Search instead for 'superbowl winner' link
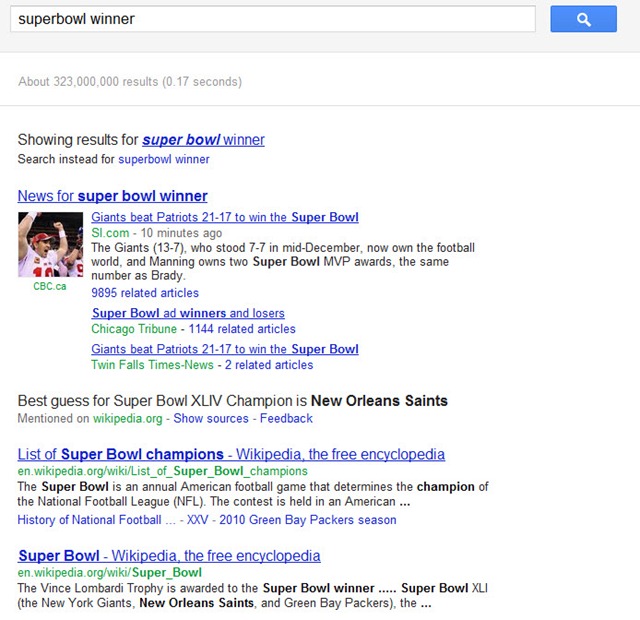640x620 pixels. [x=164, y=159]
